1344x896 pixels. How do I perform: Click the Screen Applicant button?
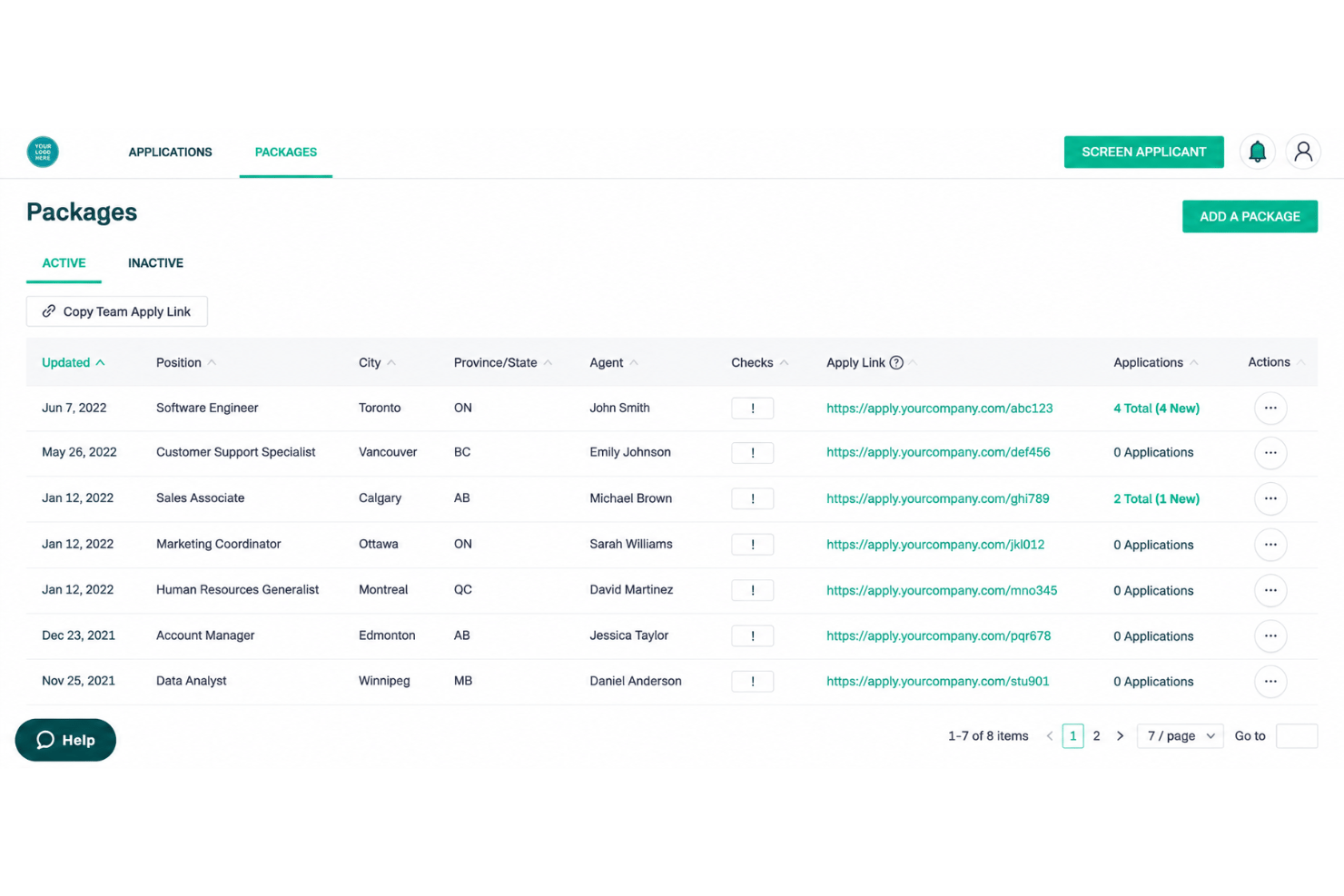click(1144, 152)
